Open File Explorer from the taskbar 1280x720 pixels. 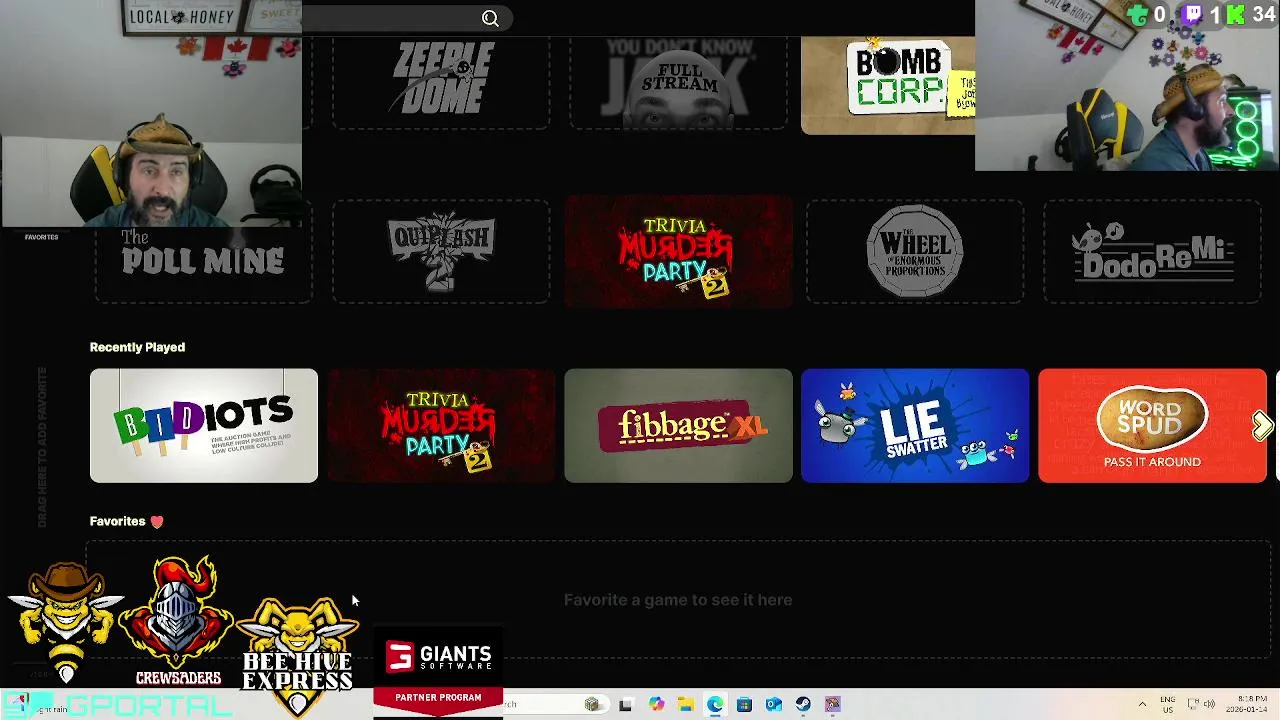pos(685,705)
